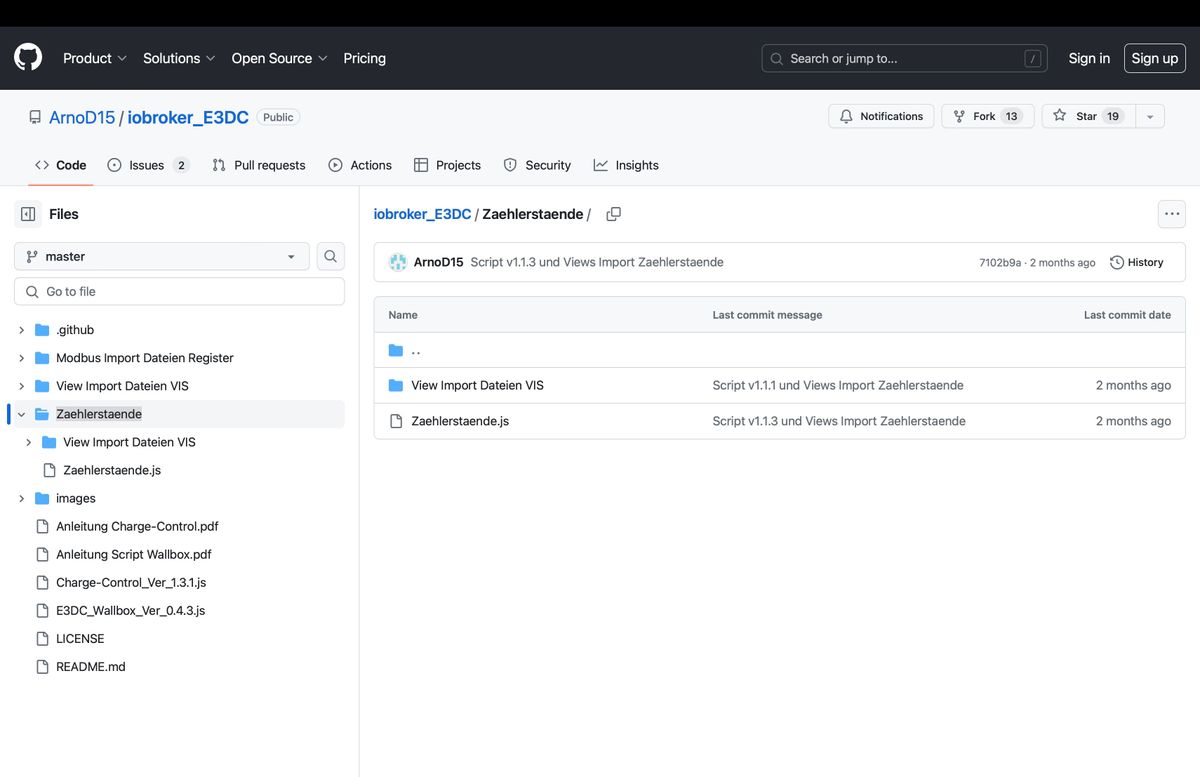Click ArnoD15's avatar in commit bar
The height and width of the screenshot is (777, 1200).
pyautogui.click(x=397, y=262)
